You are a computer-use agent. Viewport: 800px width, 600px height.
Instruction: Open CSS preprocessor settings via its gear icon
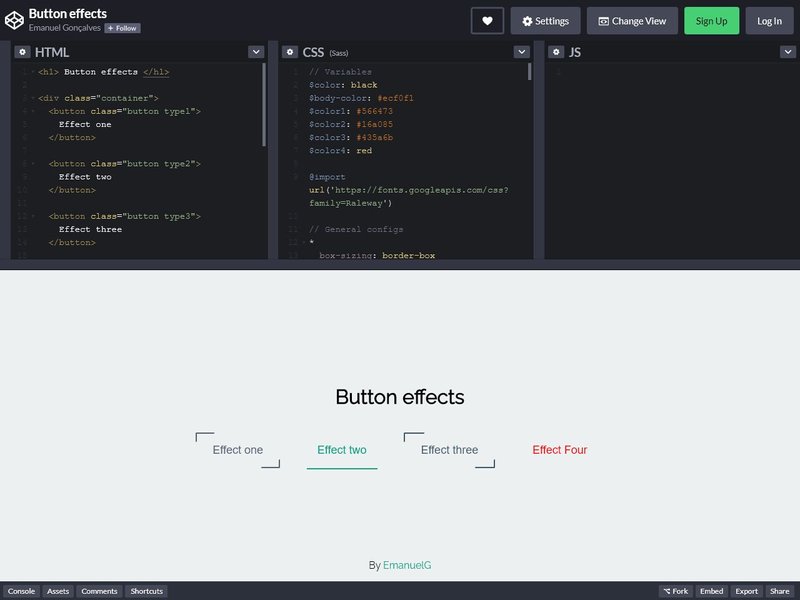coord(289,51)
